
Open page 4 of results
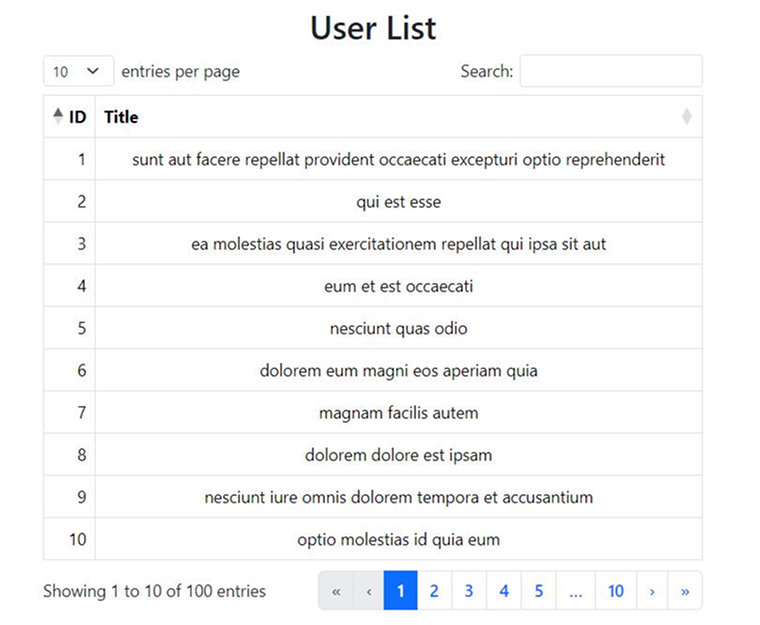click(504, 591)
